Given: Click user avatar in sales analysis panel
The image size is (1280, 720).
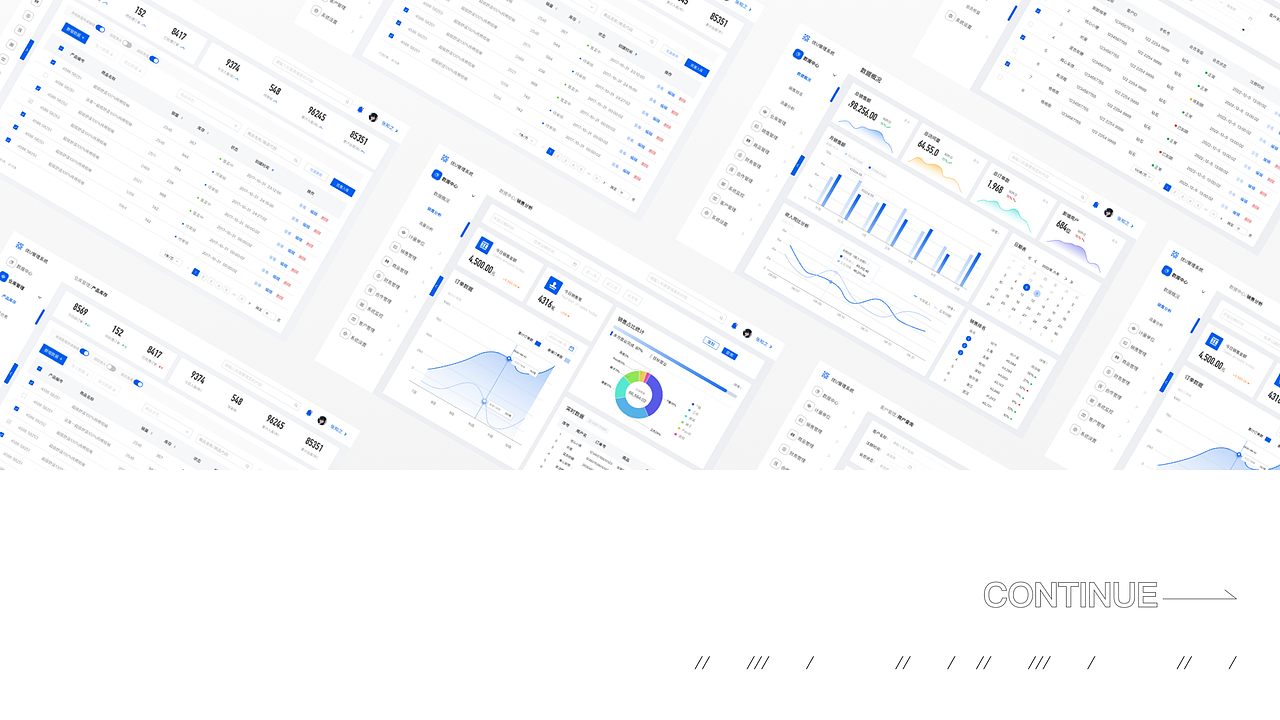Looking at the screenshot, I should (747, 333).
